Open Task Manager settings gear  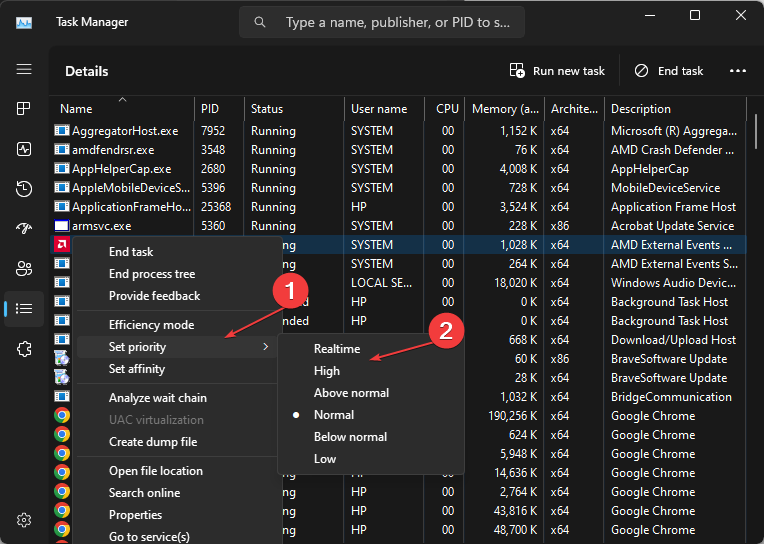click(x=24, y=520)
